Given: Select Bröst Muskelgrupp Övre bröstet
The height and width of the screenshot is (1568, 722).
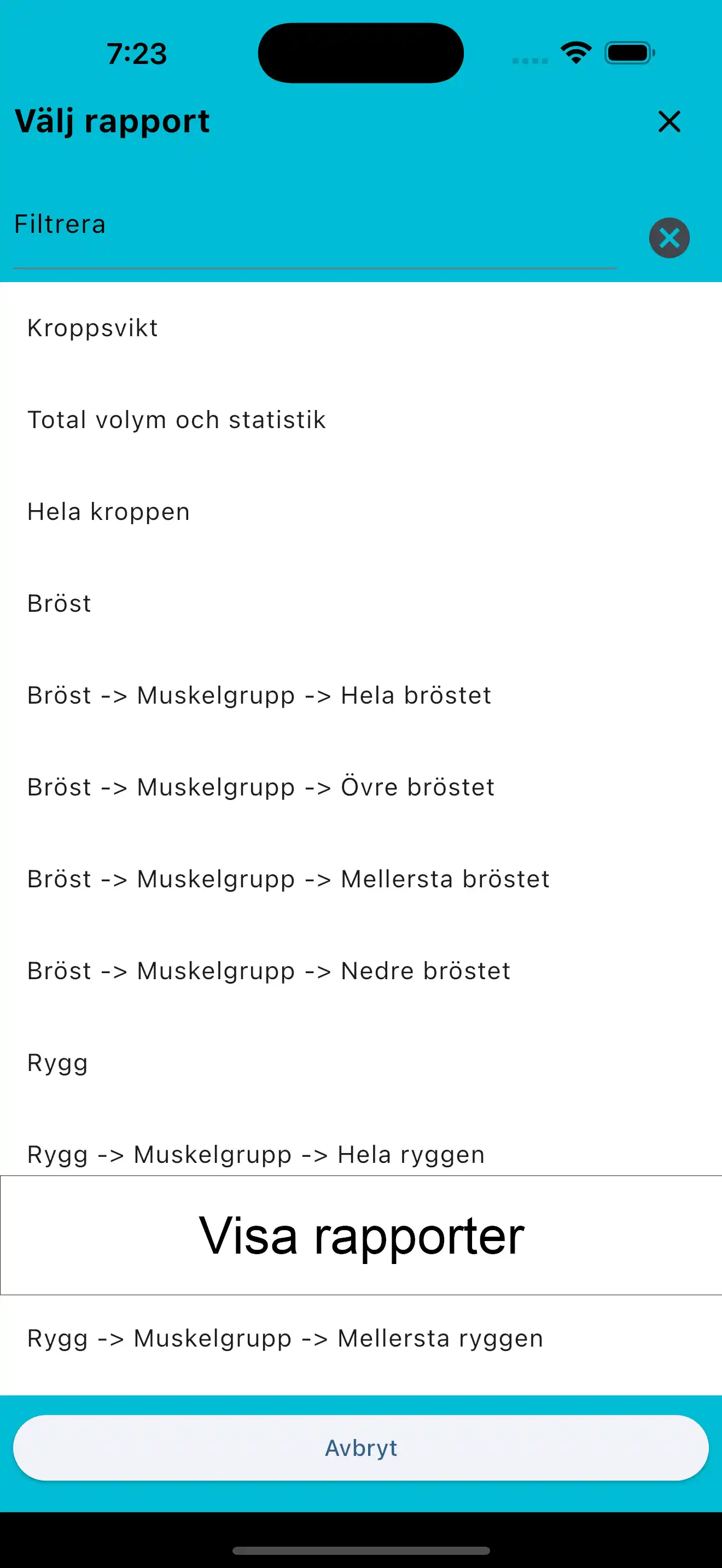Looking at the screenshot, I should (260, 787).
